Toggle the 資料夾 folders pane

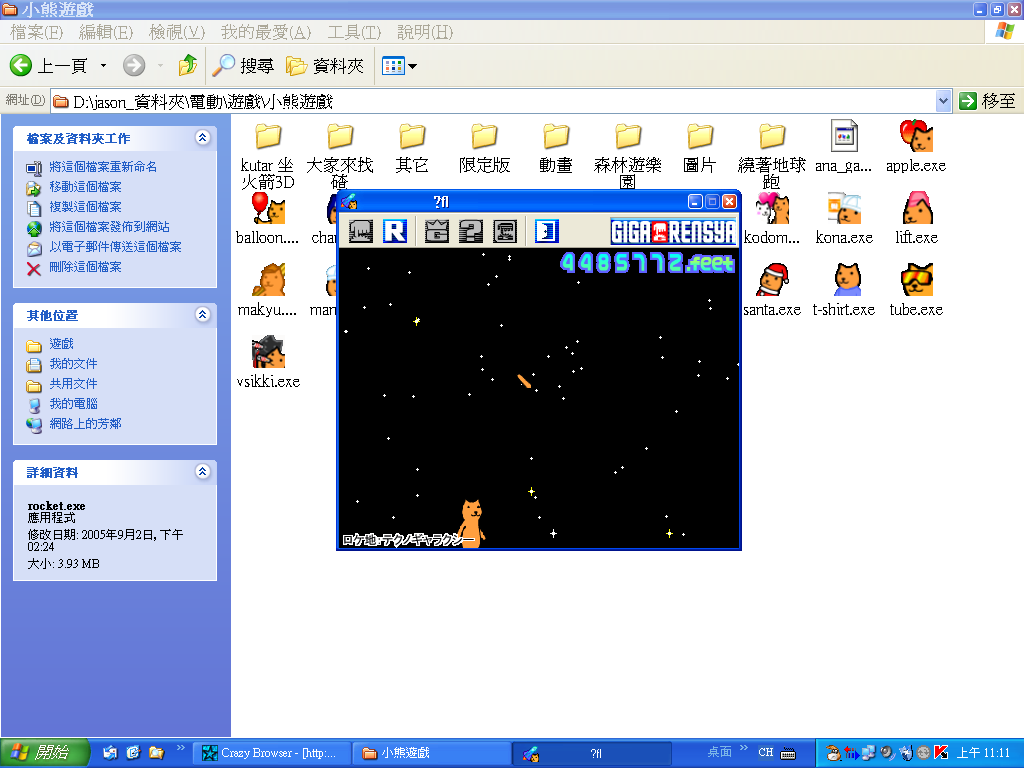tap(325, 65)
